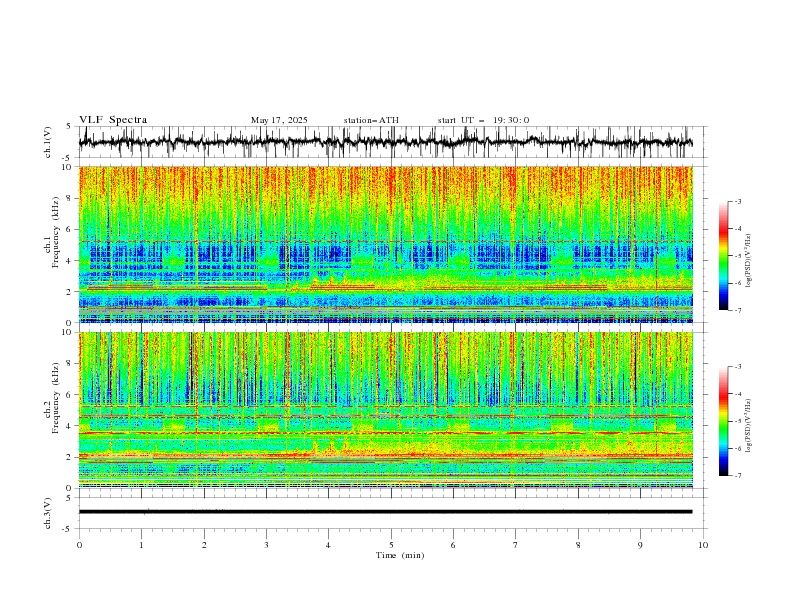This screenshot has width=792, height=612.
Task: Click the ch.2 "Frequency (kHz)" axis label
Action: 56,398
